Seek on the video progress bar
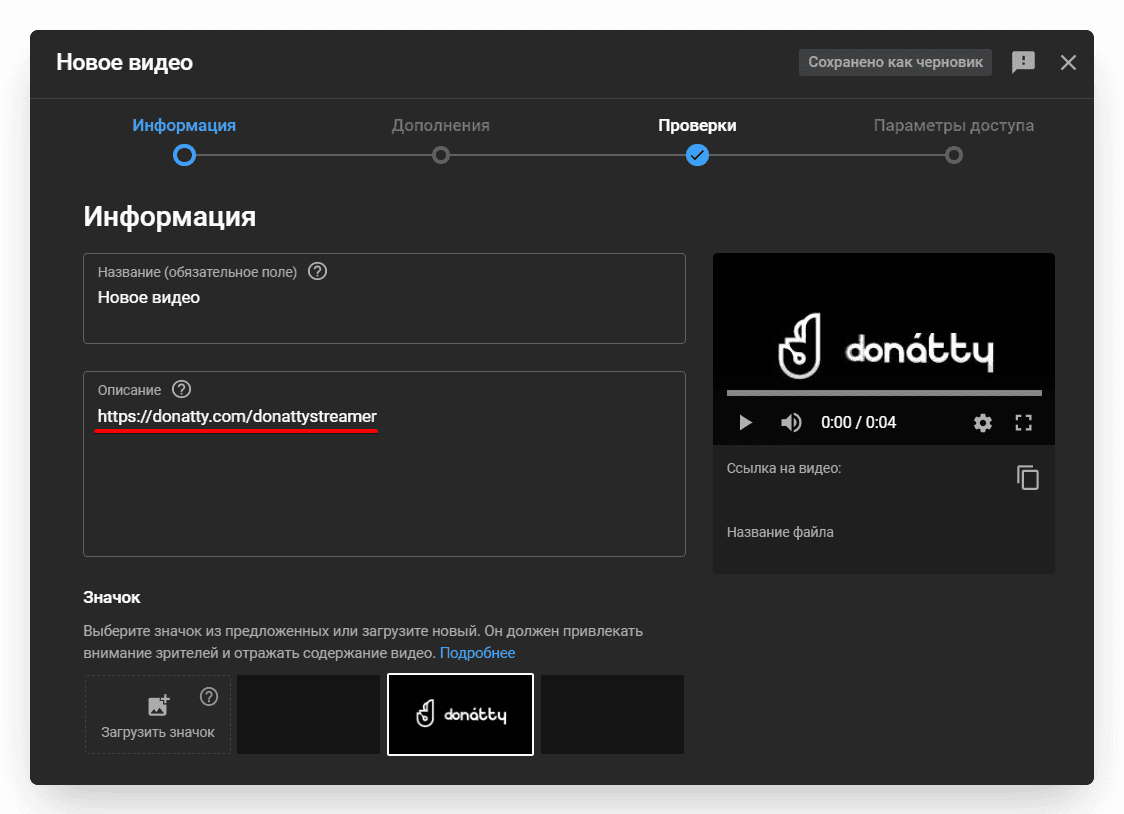The height and width of the screenshot is (814, 1124). click(x=884, y=393)
